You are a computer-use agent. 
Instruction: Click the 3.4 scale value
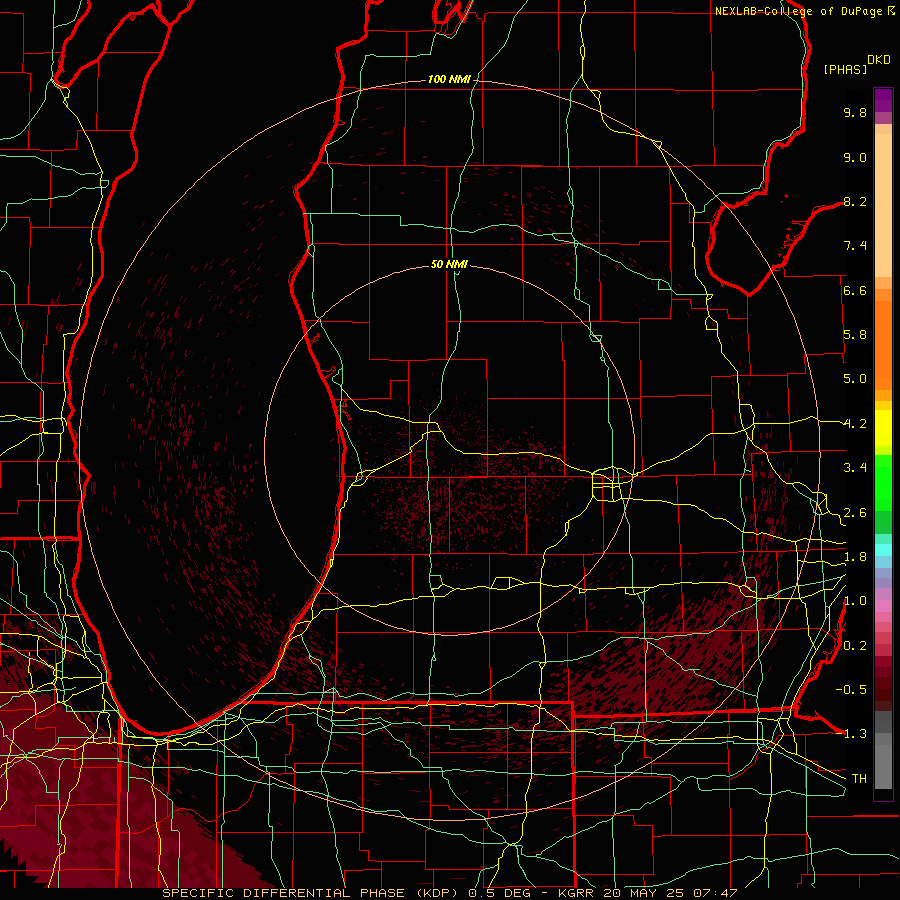click(855, 468)
